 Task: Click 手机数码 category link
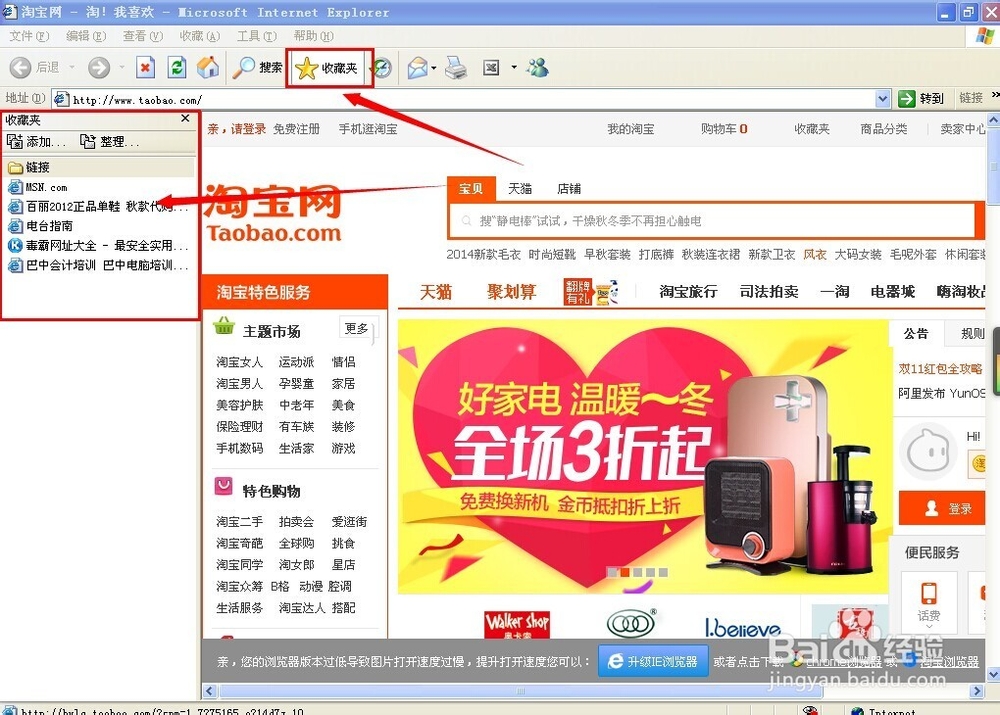(x=239, y=448)
